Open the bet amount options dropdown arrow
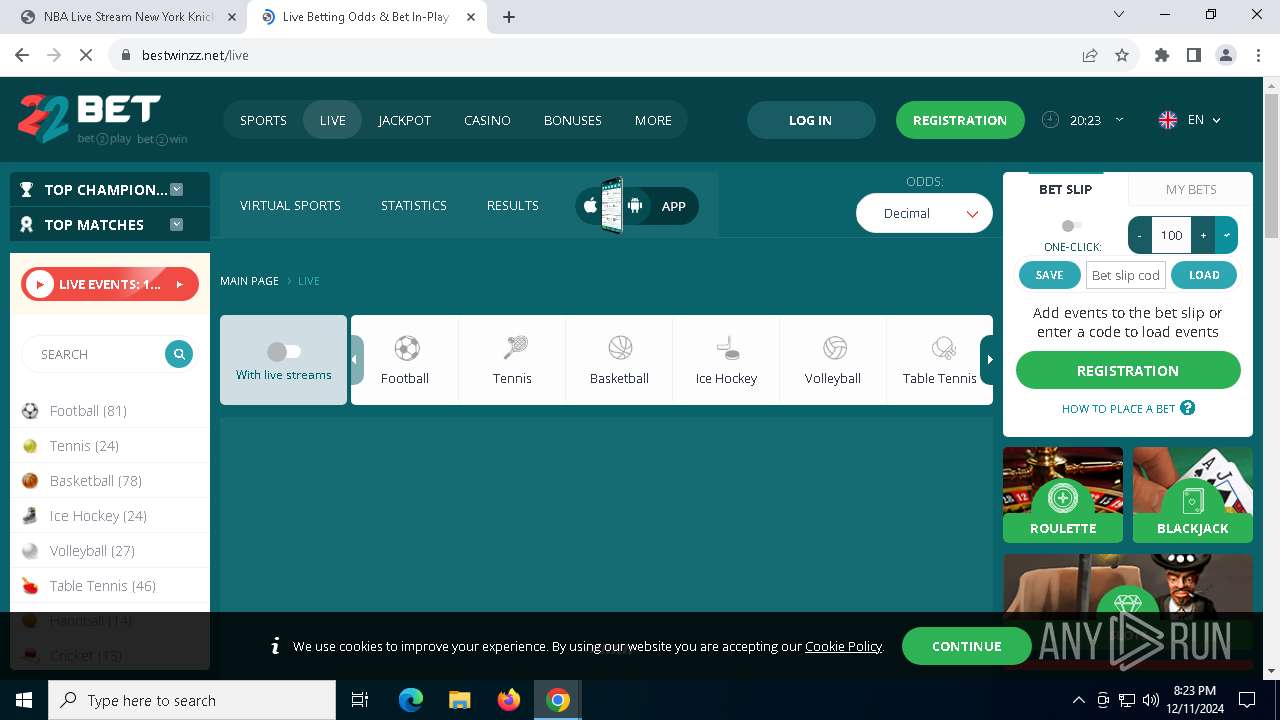The height and width of the screenshot is (720, 1280). [1227, 235]
